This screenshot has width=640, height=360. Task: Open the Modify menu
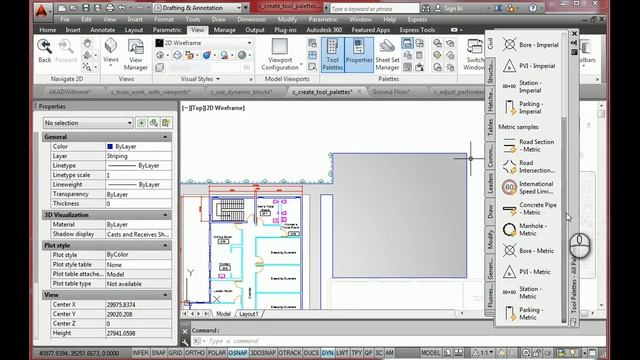pyautogui.click(x=287, y=19)
